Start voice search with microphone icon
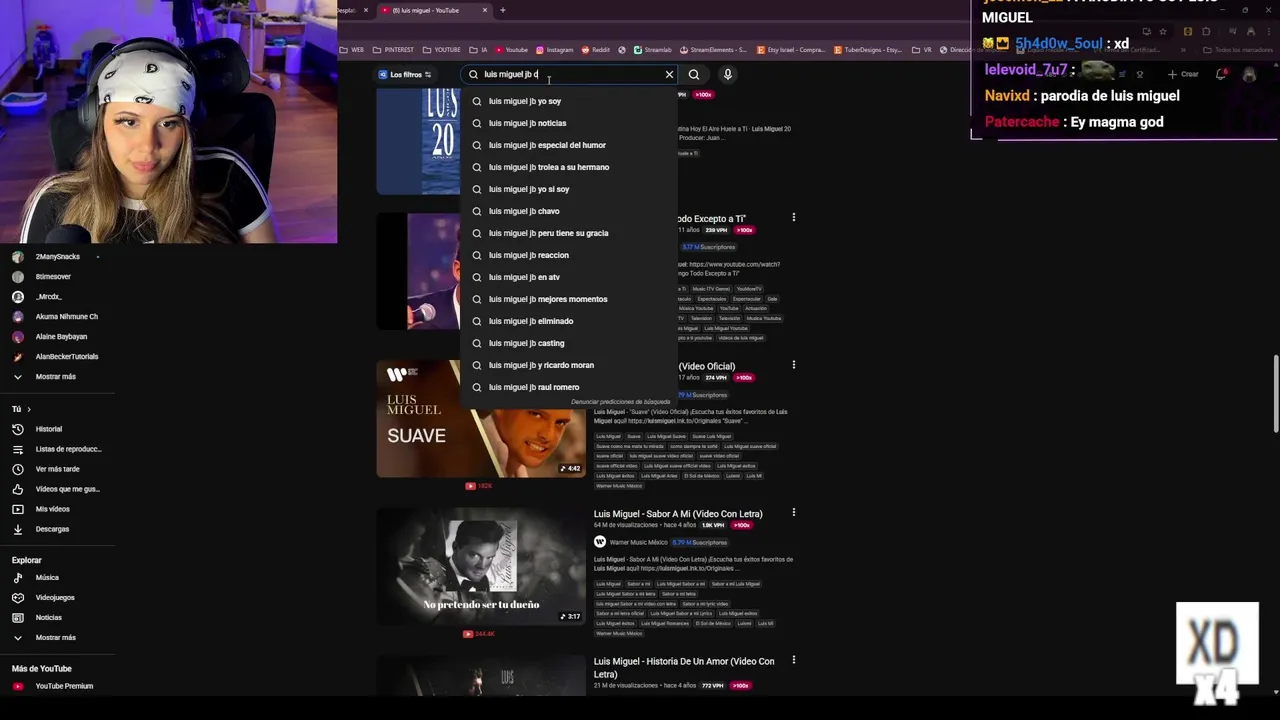This screenshot has height=720, width=1280. [728, 74]
